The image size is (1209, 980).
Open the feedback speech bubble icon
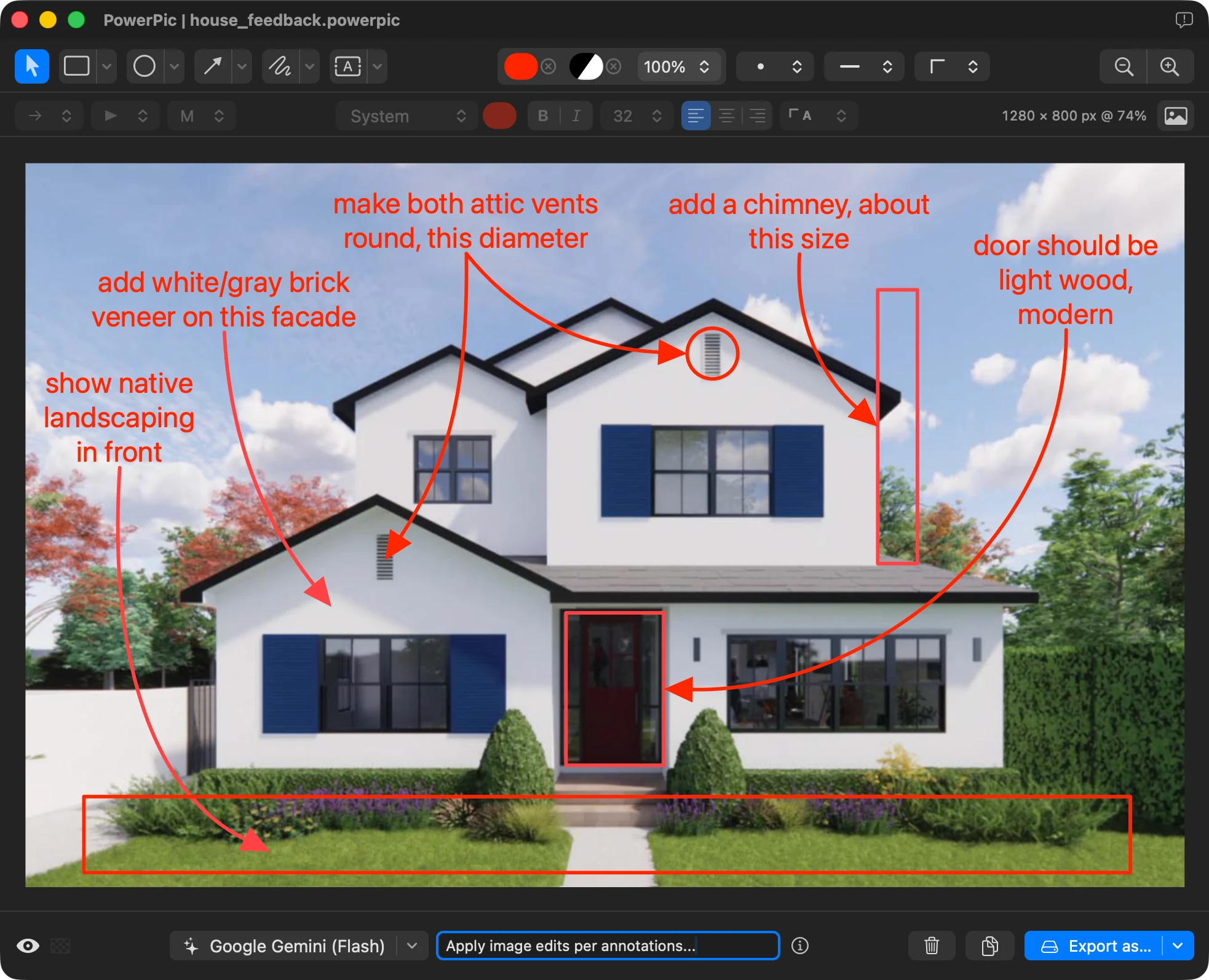1184,20
